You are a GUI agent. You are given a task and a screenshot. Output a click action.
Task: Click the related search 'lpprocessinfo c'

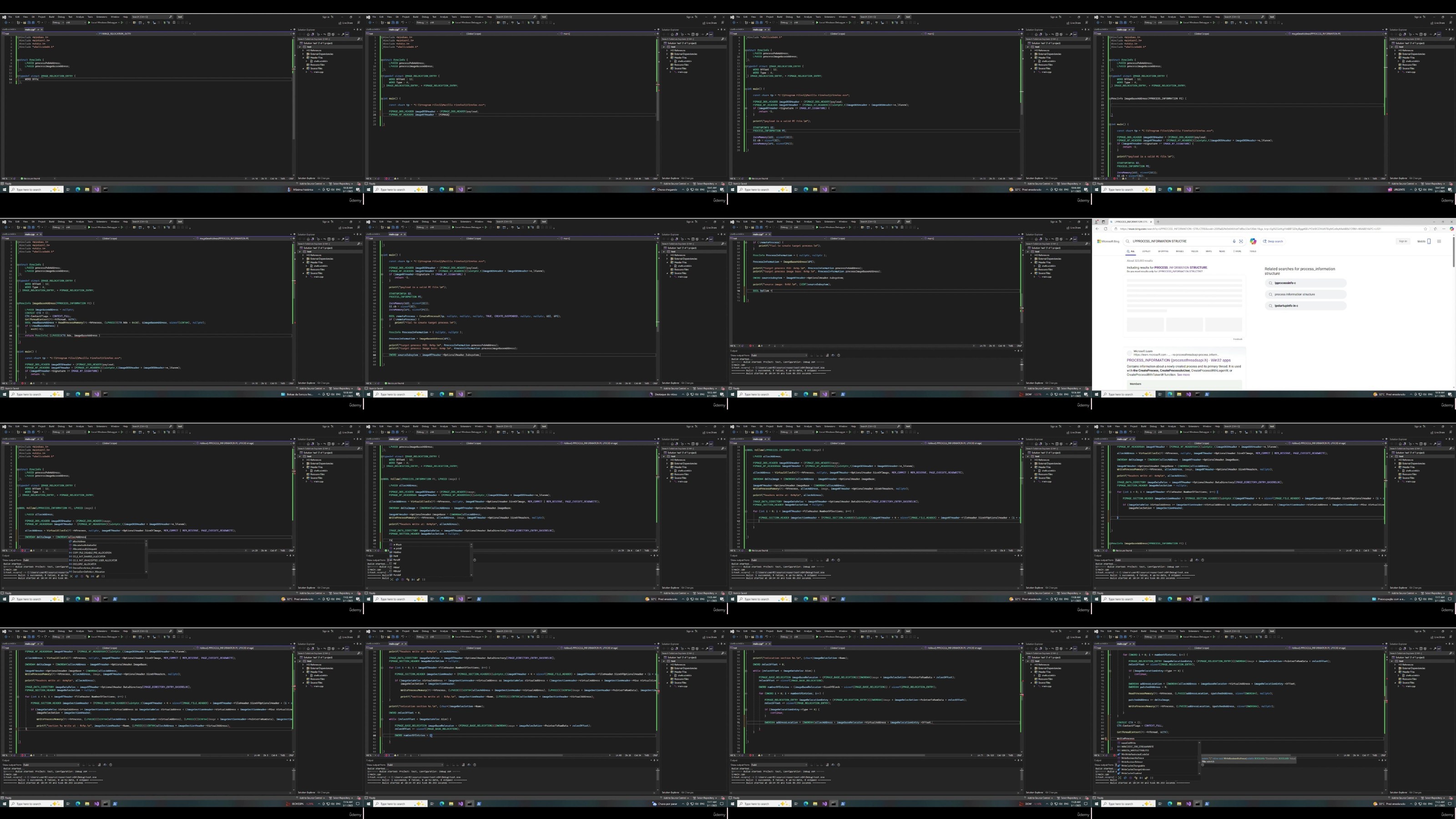[x=1306, y=283]
